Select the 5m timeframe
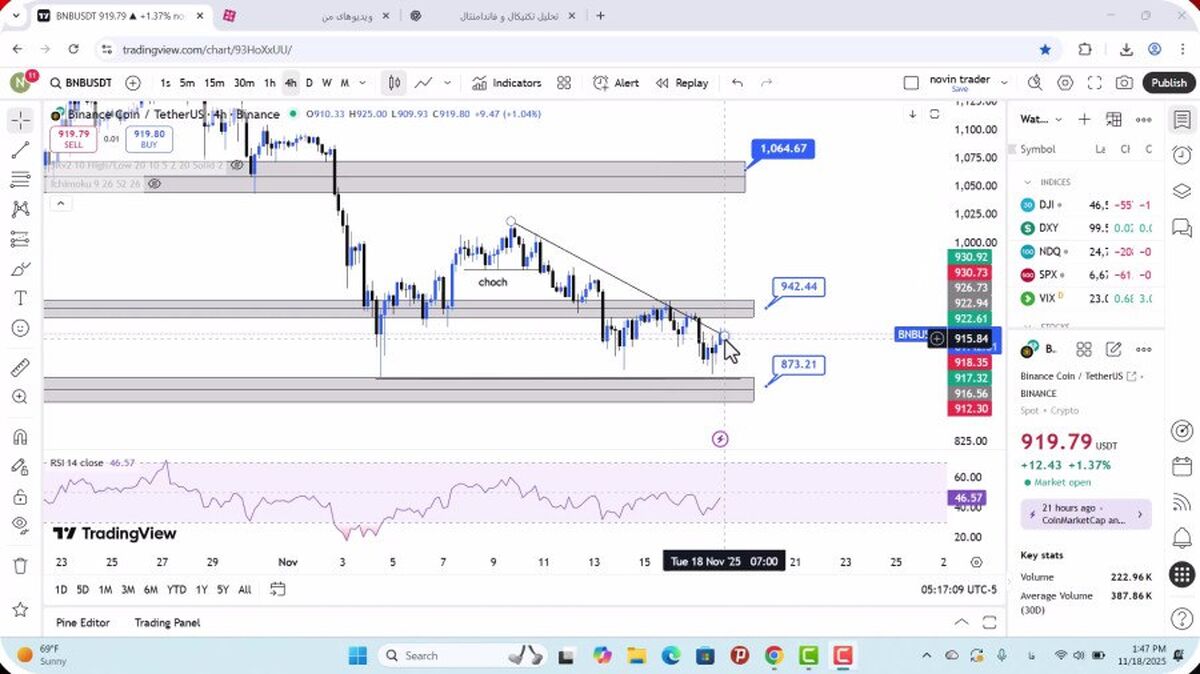Image resolution: width=1200 pixels, height=674 pixels. pos(187,83)
